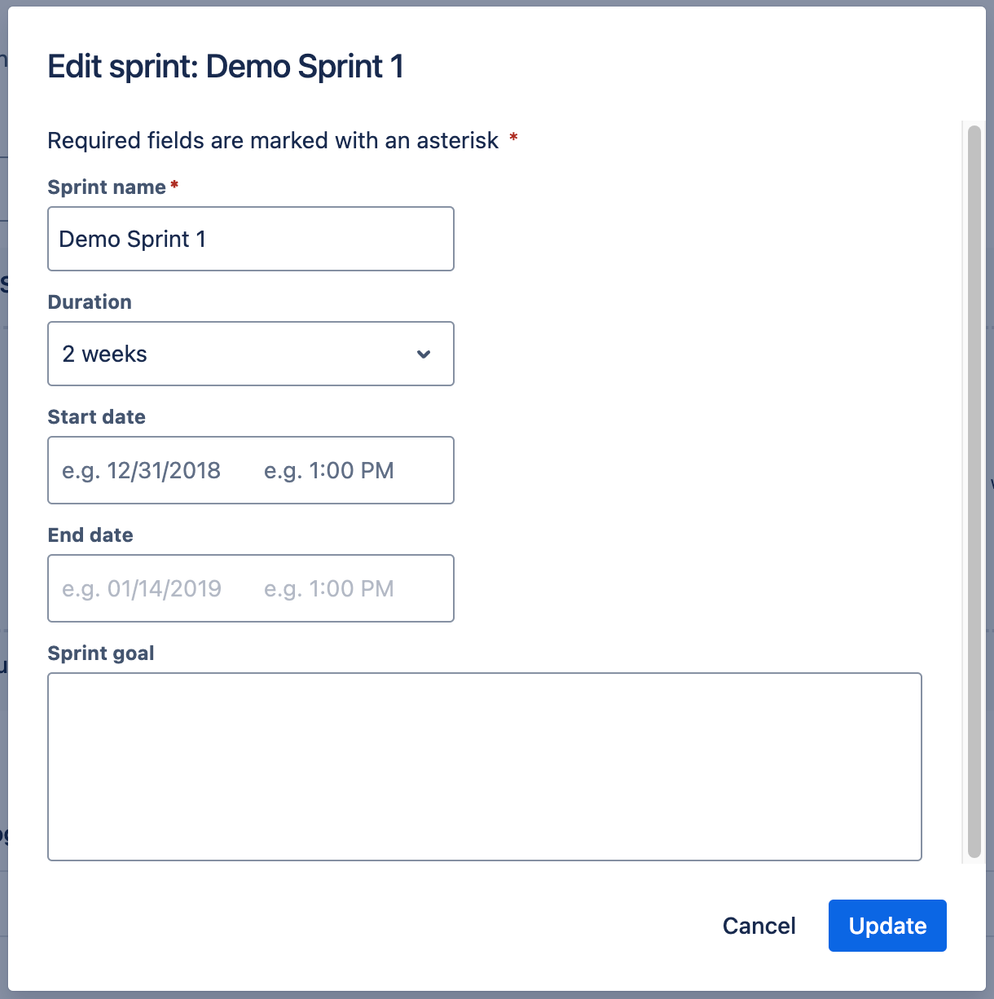Click the dialog vertical scrollbar

pyautogui.click(x=974, y=492)
